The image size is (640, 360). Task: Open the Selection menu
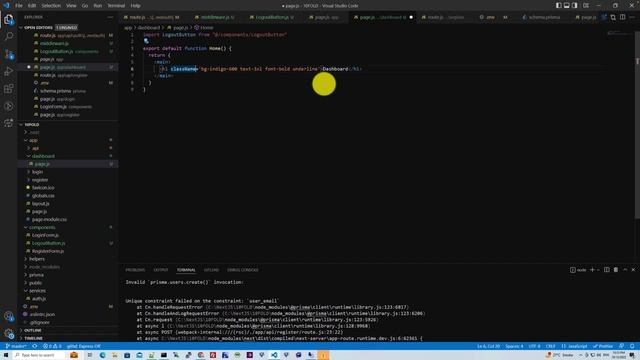click(51, 6)
